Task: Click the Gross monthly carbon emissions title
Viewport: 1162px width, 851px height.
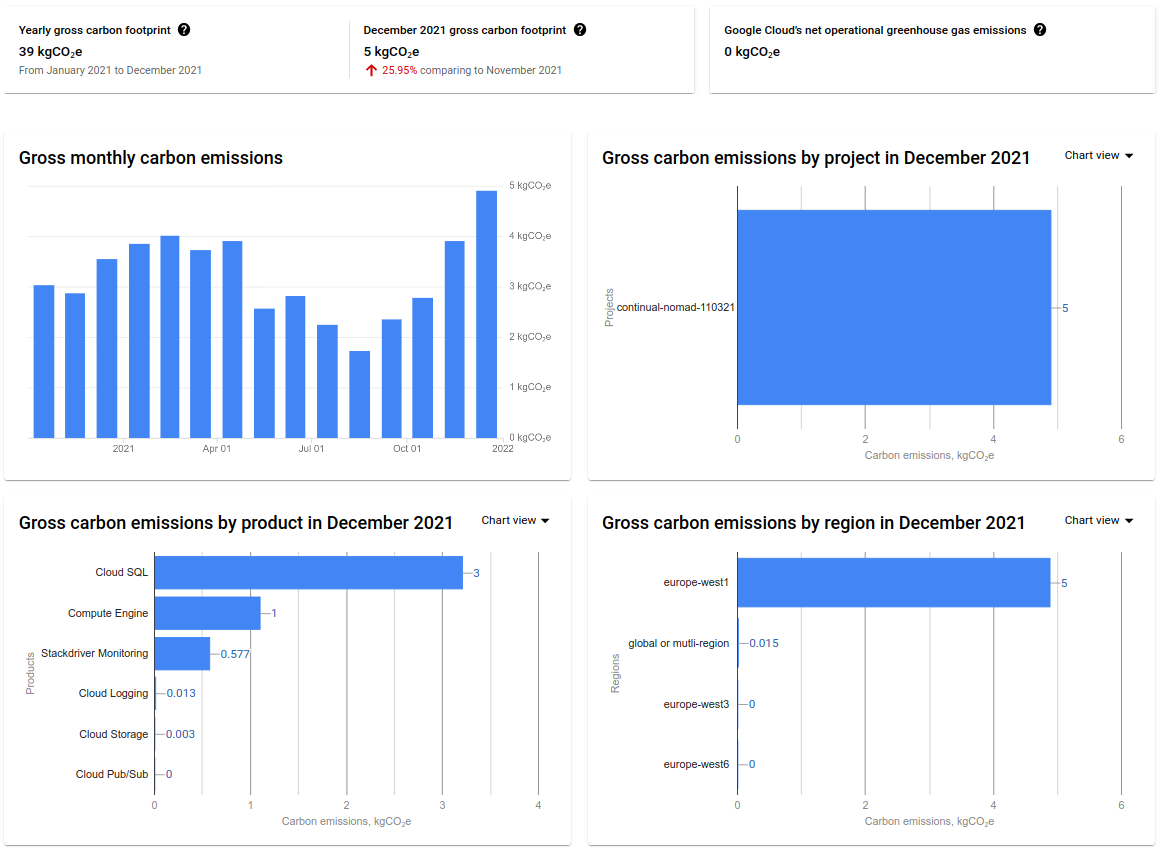Action: 151,158
